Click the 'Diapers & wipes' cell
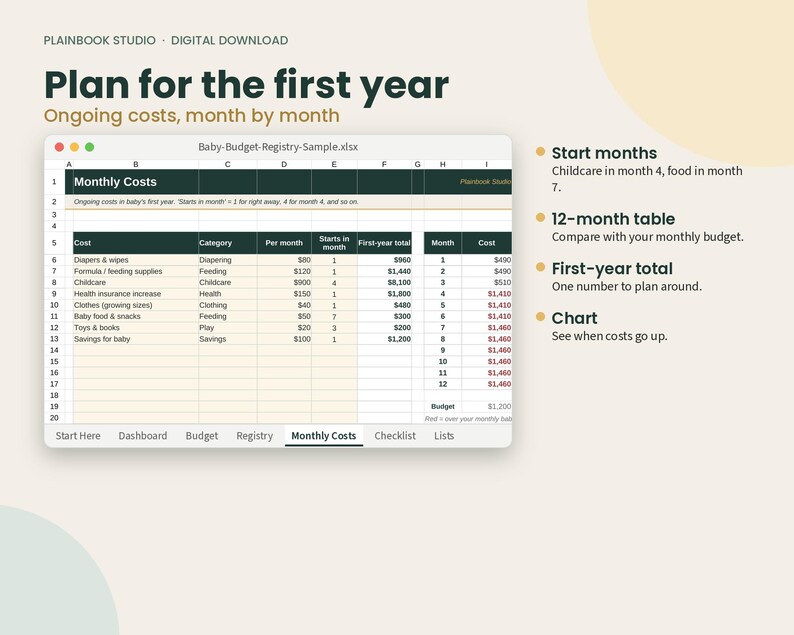794x635 pixels. [136, 260]
